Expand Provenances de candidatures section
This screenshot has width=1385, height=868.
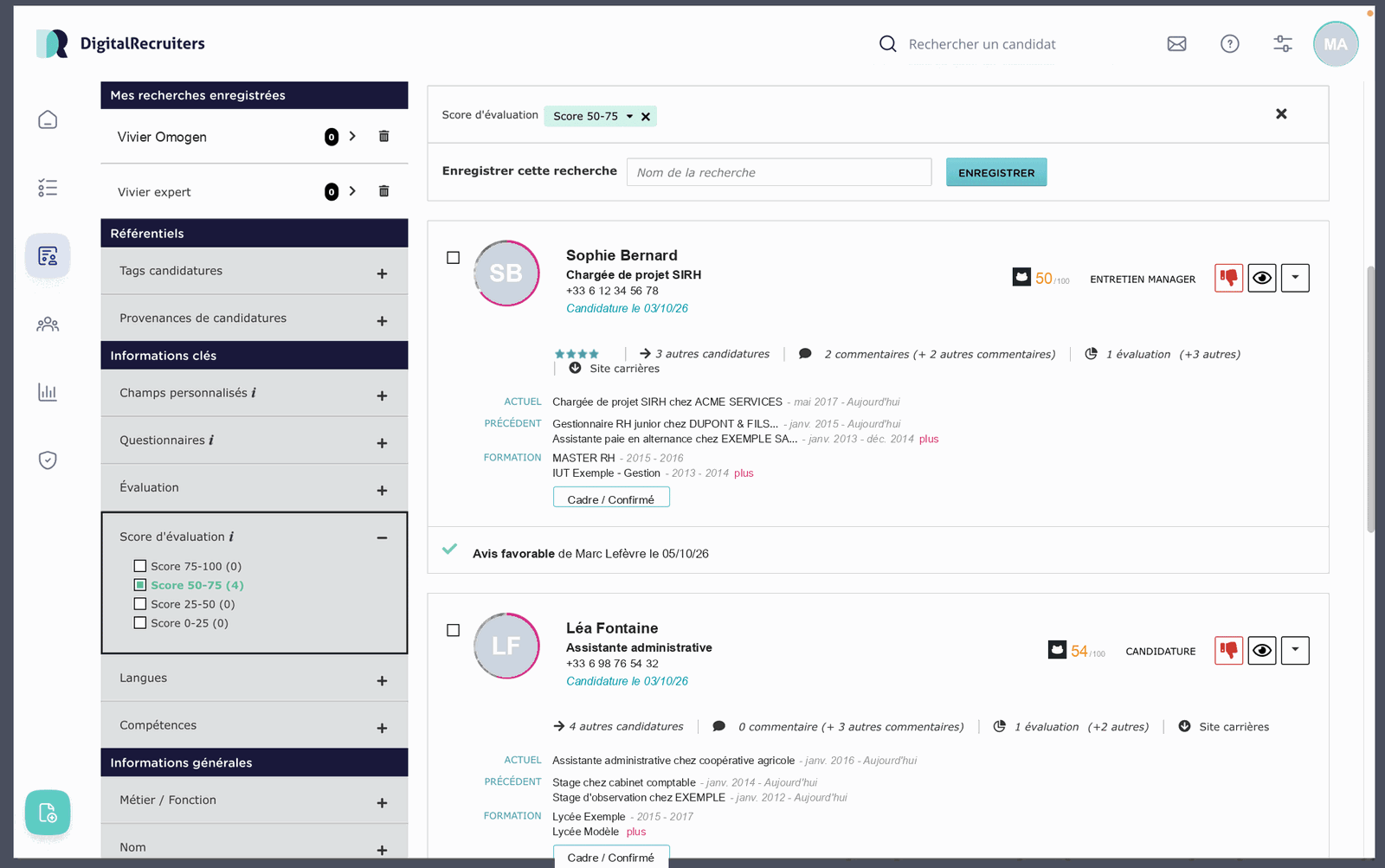click(x=382, y=321)
